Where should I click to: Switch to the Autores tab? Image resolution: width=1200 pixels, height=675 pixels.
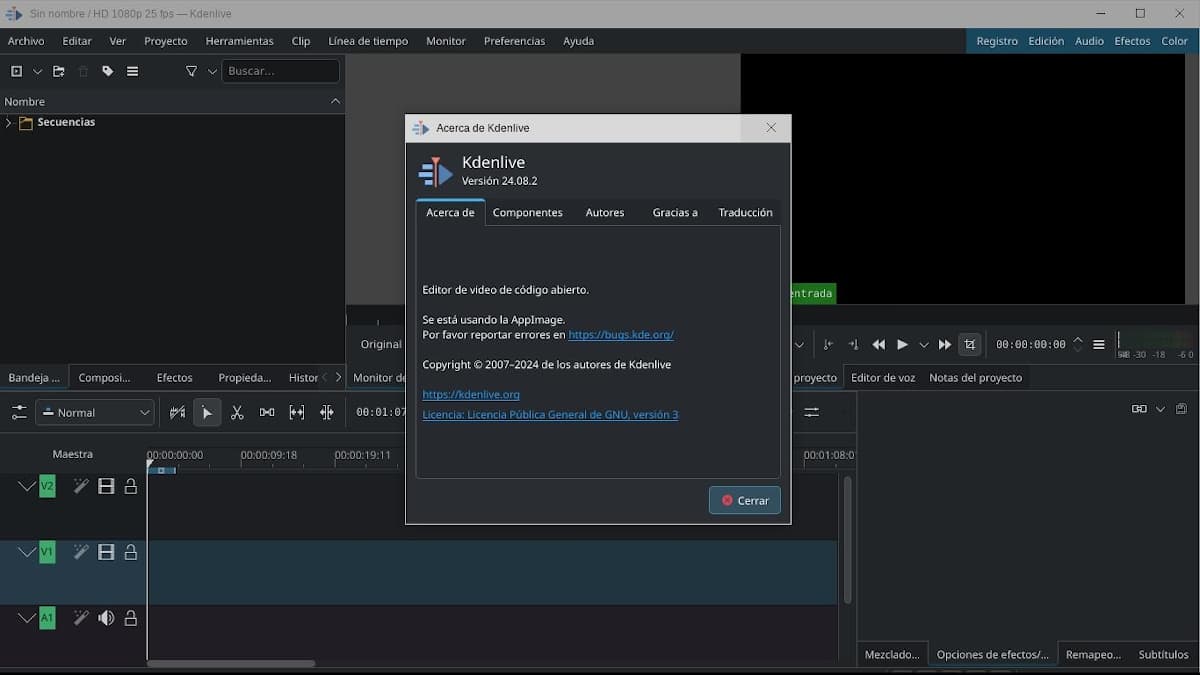(x=605, y=212)
